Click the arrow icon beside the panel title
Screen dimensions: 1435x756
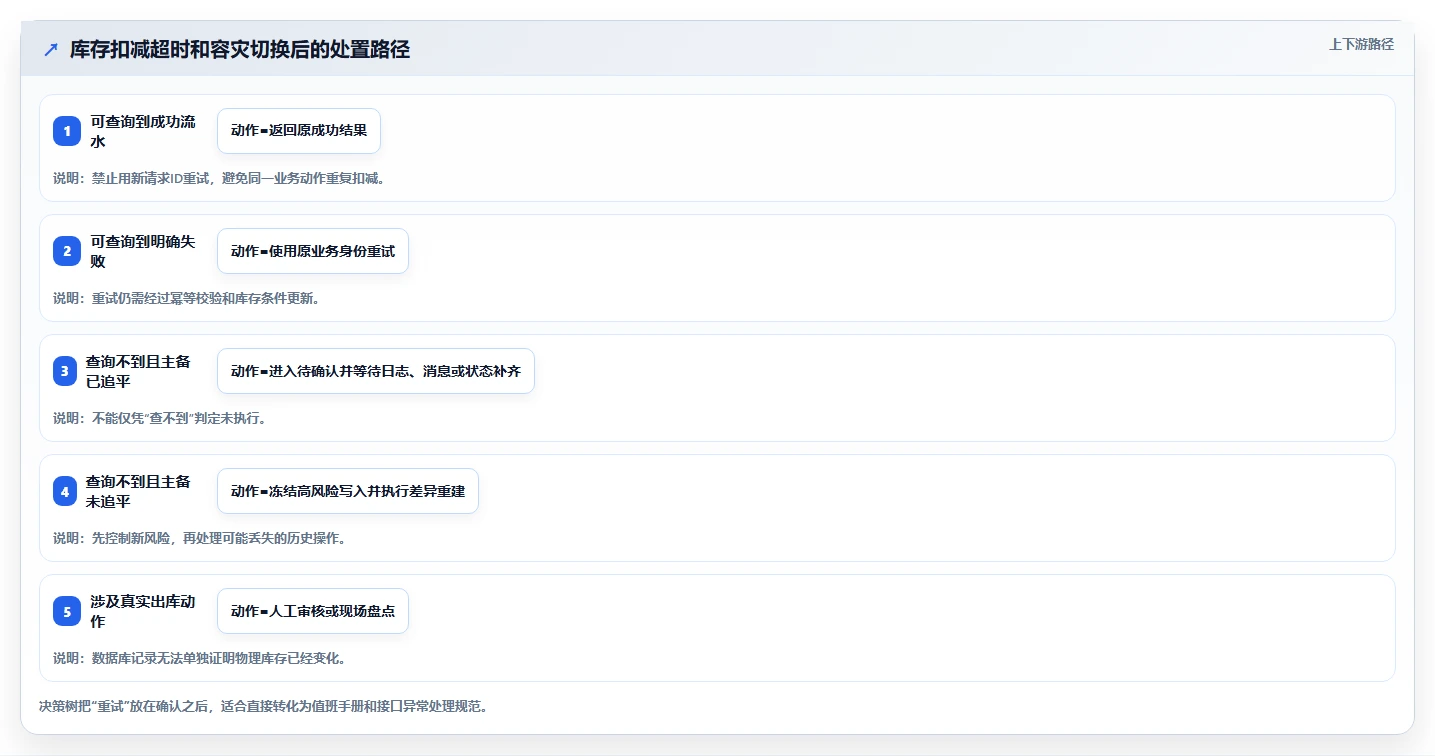click(x=51, y=50)
